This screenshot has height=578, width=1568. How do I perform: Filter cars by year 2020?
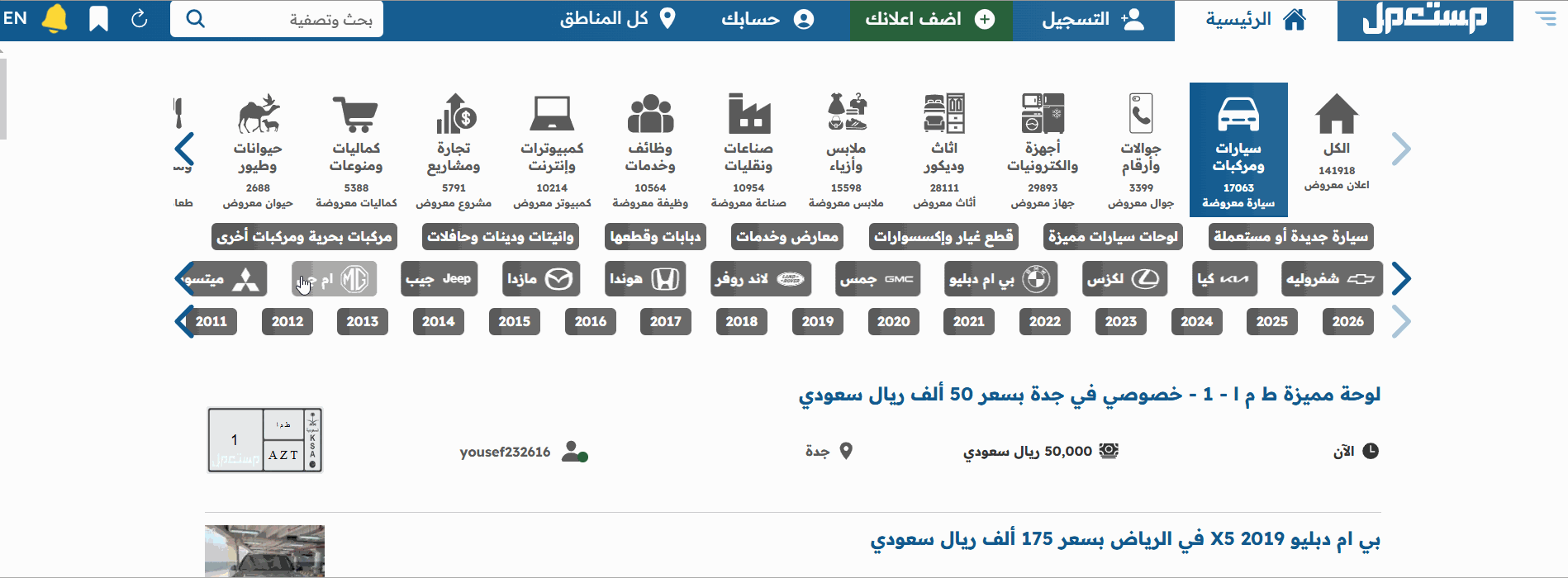click(893, 321)
